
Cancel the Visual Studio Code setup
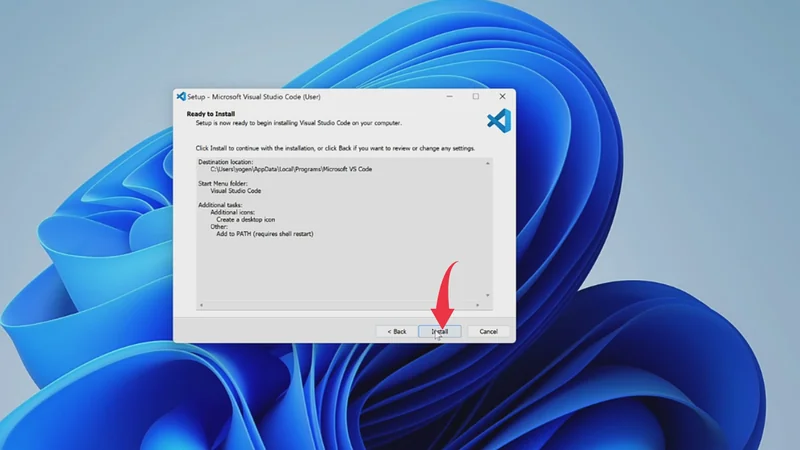click(x=488, y=331)
